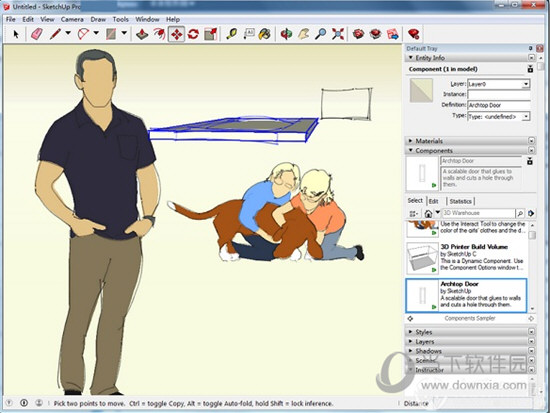
Task: Click the 3D Warehouse search field
Action: pos(478,213)
